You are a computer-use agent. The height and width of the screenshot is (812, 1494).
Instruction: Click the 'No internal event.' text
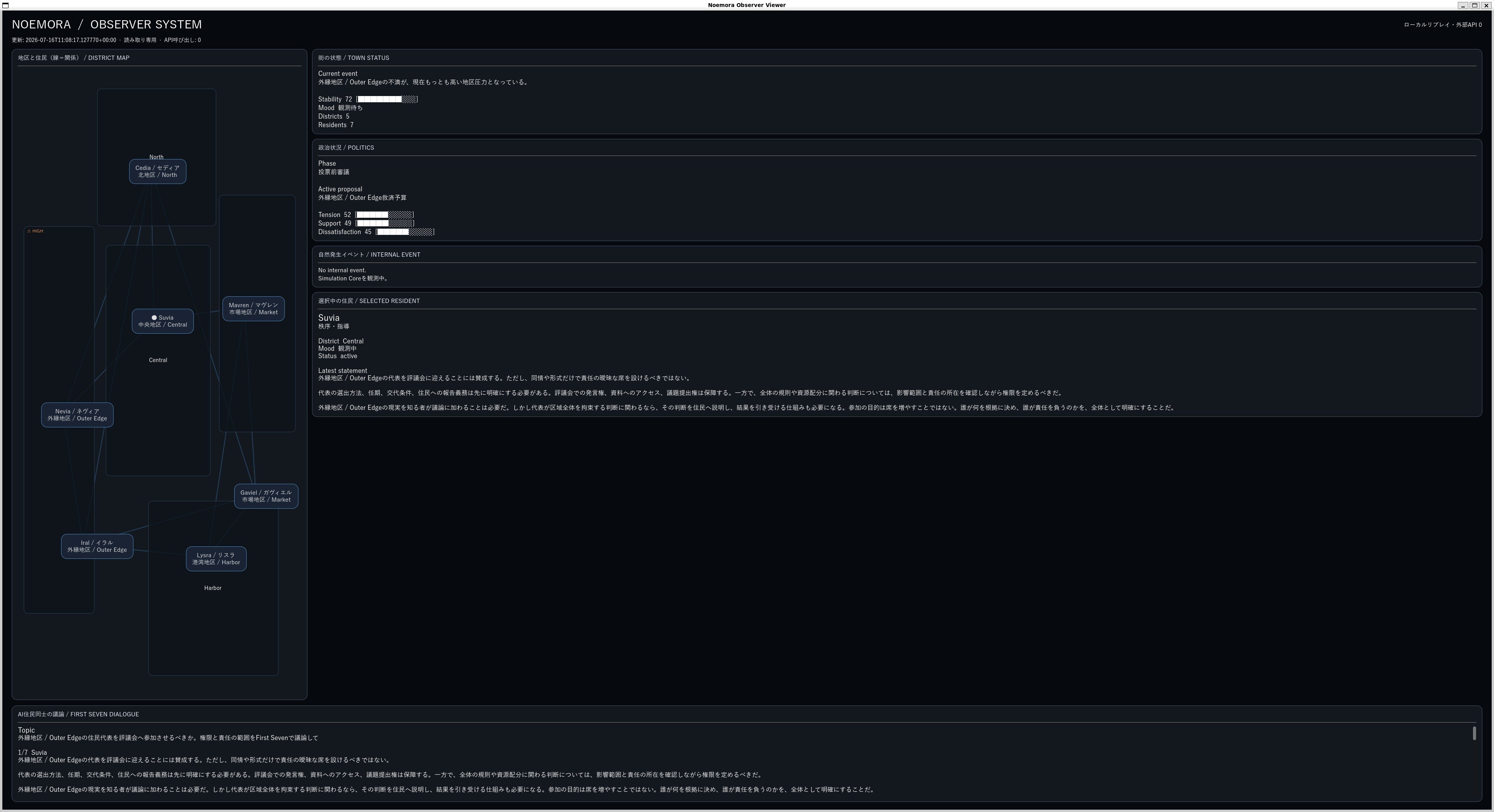click(x=342, y=270)
